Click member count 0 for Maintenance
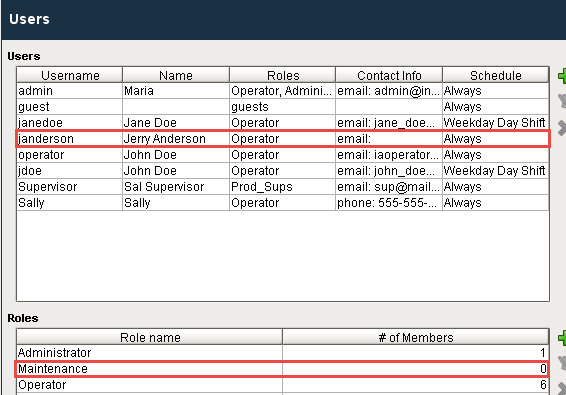566x395 pixels. [x=415, y=369]
